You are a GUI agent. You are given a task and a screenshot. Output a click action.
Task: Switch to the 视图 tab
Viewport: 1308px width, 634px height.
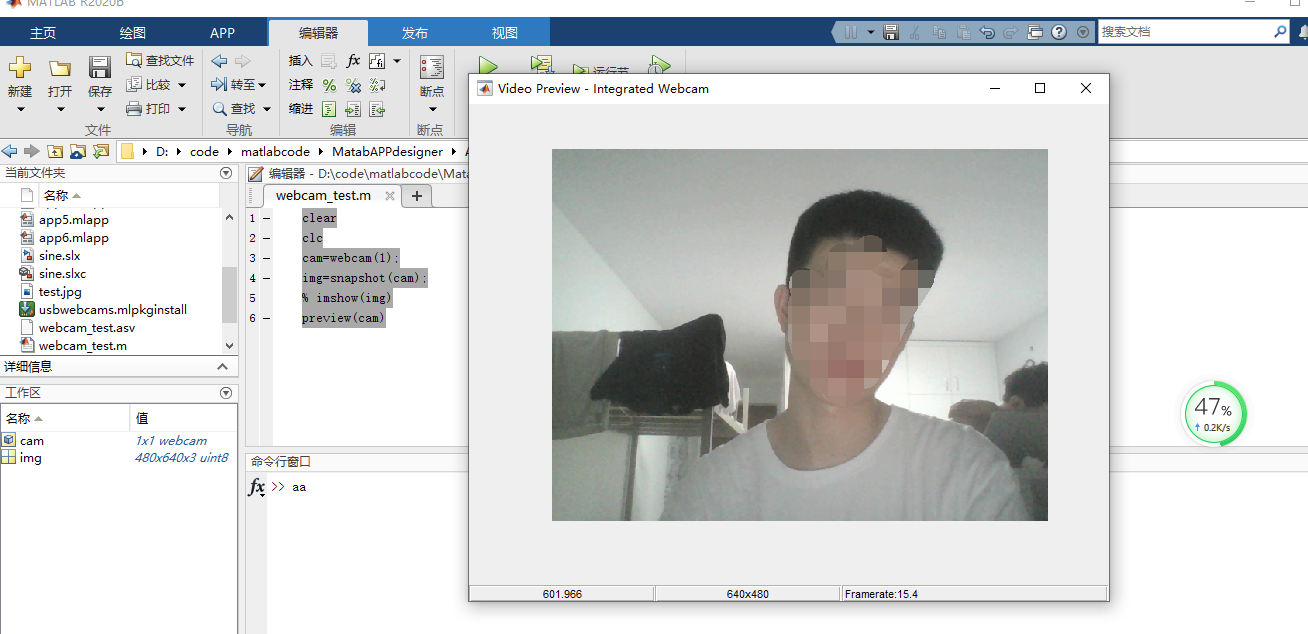[x=505, y=33]
